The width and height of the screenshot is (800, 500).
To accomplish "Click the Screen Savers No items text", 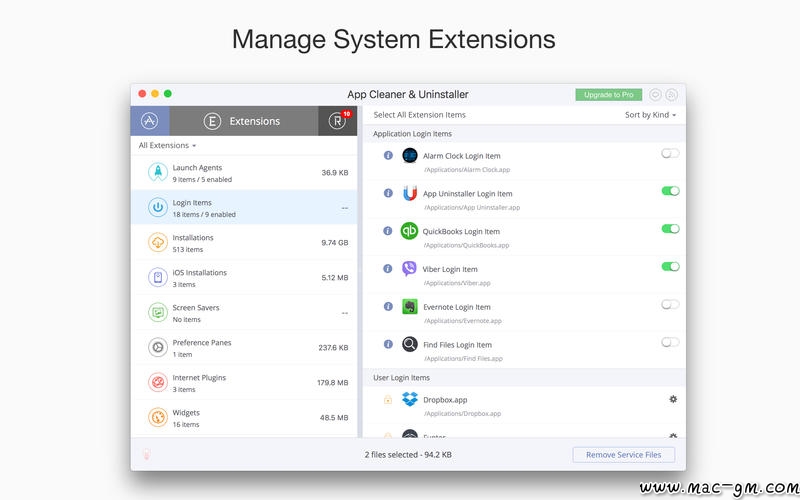I will [187, 320].
